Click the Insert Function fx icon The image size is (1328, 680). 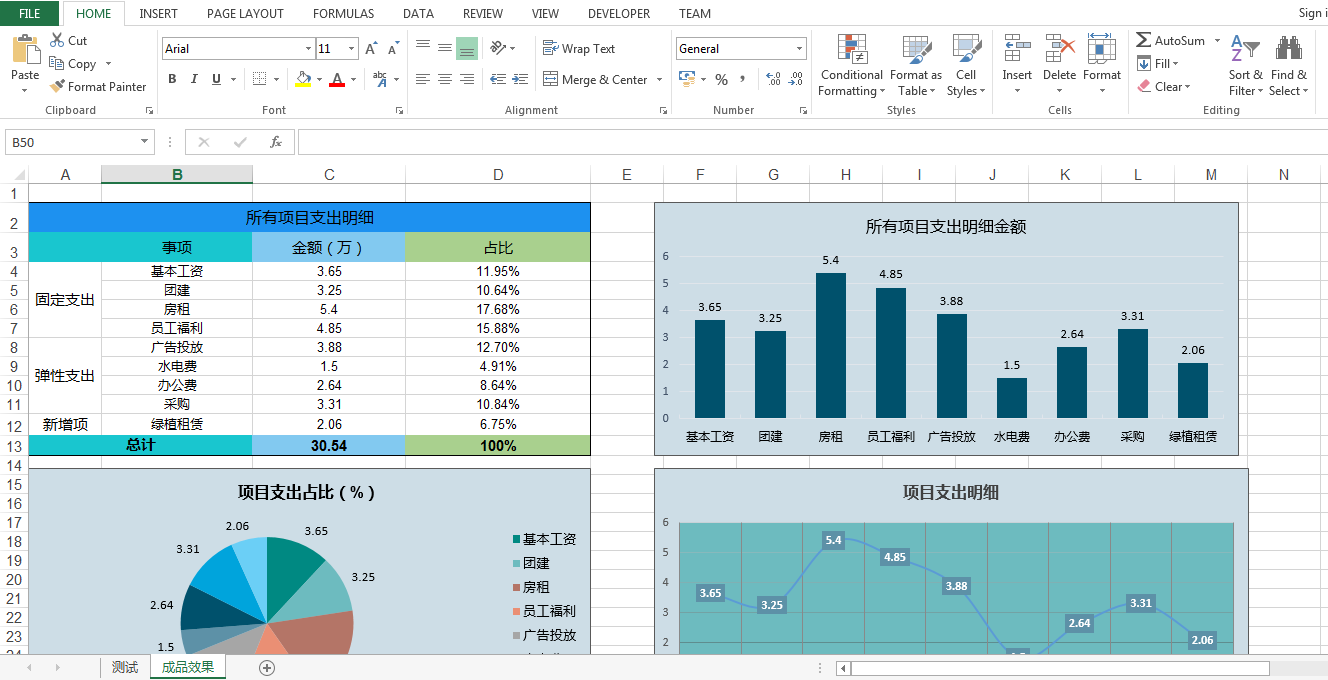tap(276, 142)
